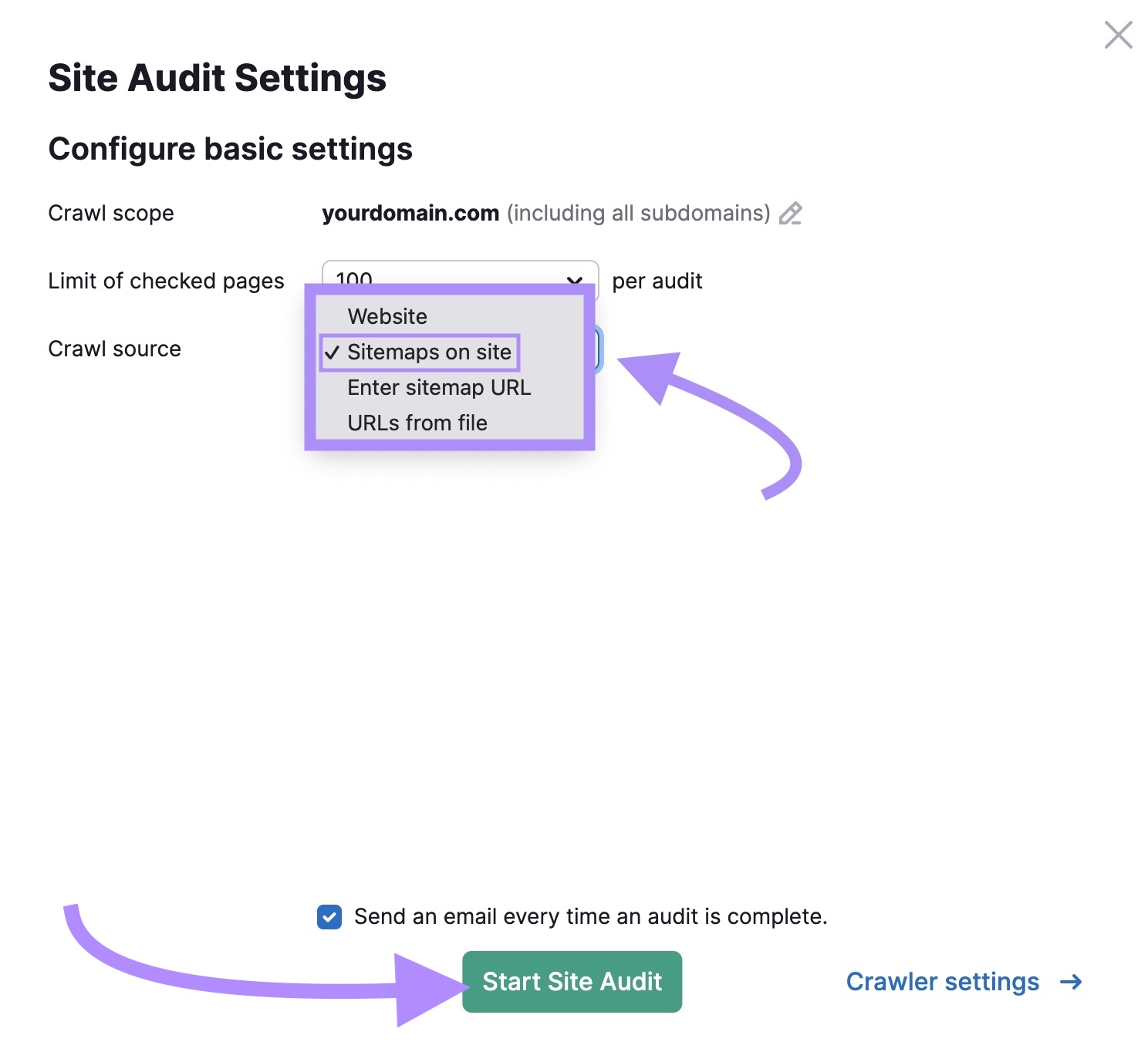Screen dimensions: 1148x1052
Task: Pick Enter sitemap URL from the list
Action: pyautogui.click(x=439, y=387)
